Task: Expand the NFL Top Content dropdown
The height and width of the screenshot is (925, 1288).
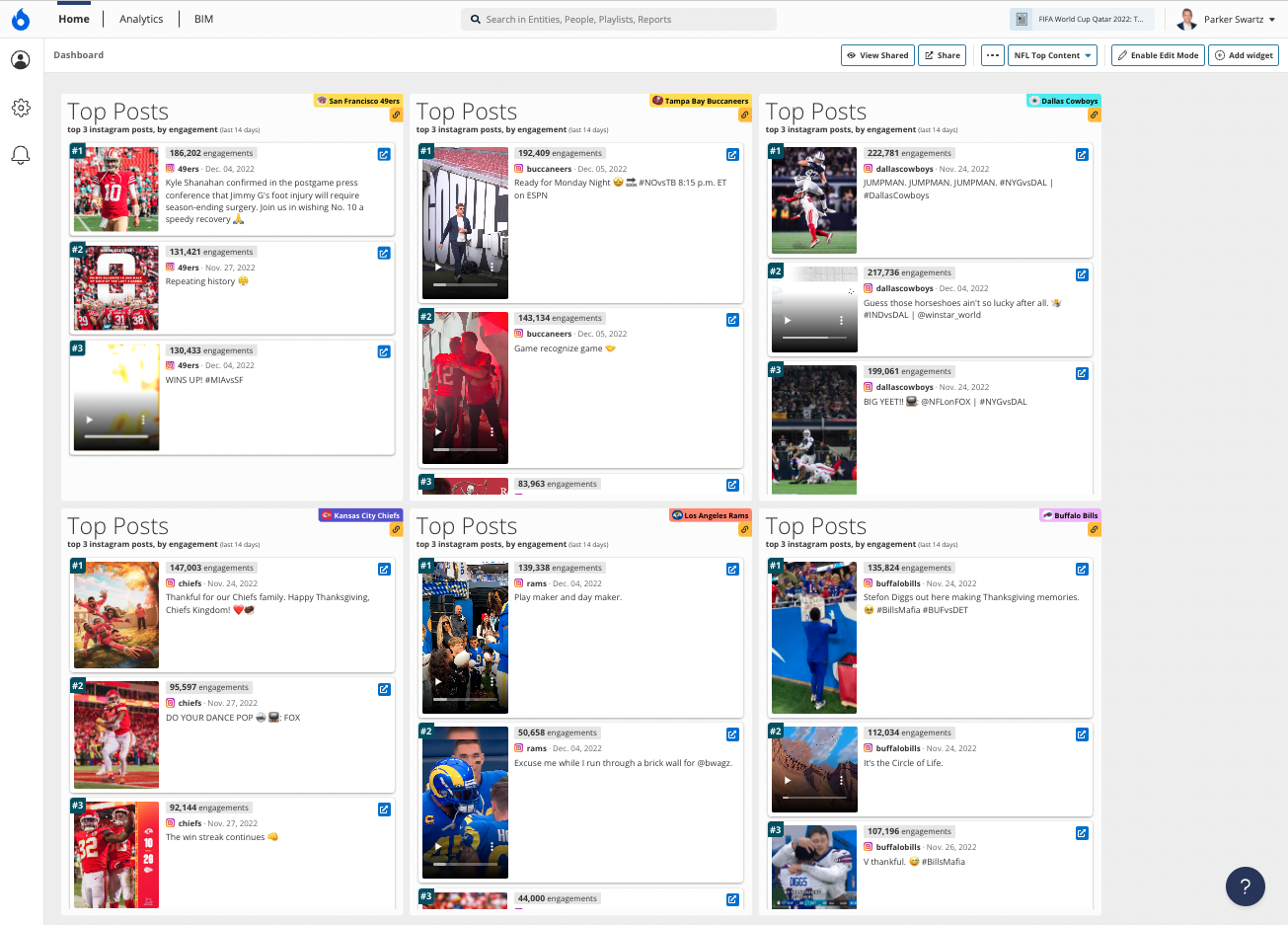Action: 1052,55
